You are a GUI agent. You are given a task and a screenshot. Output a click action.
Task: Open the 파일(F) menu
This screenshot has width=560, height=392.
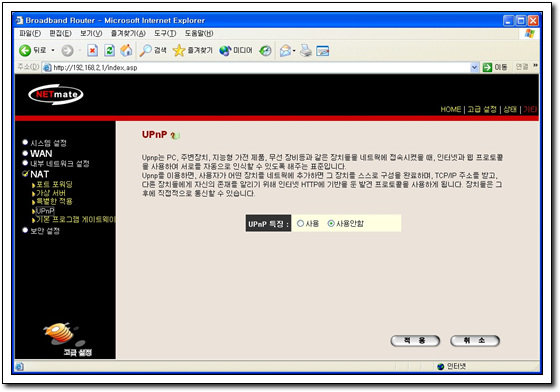(x=30, y=33)
